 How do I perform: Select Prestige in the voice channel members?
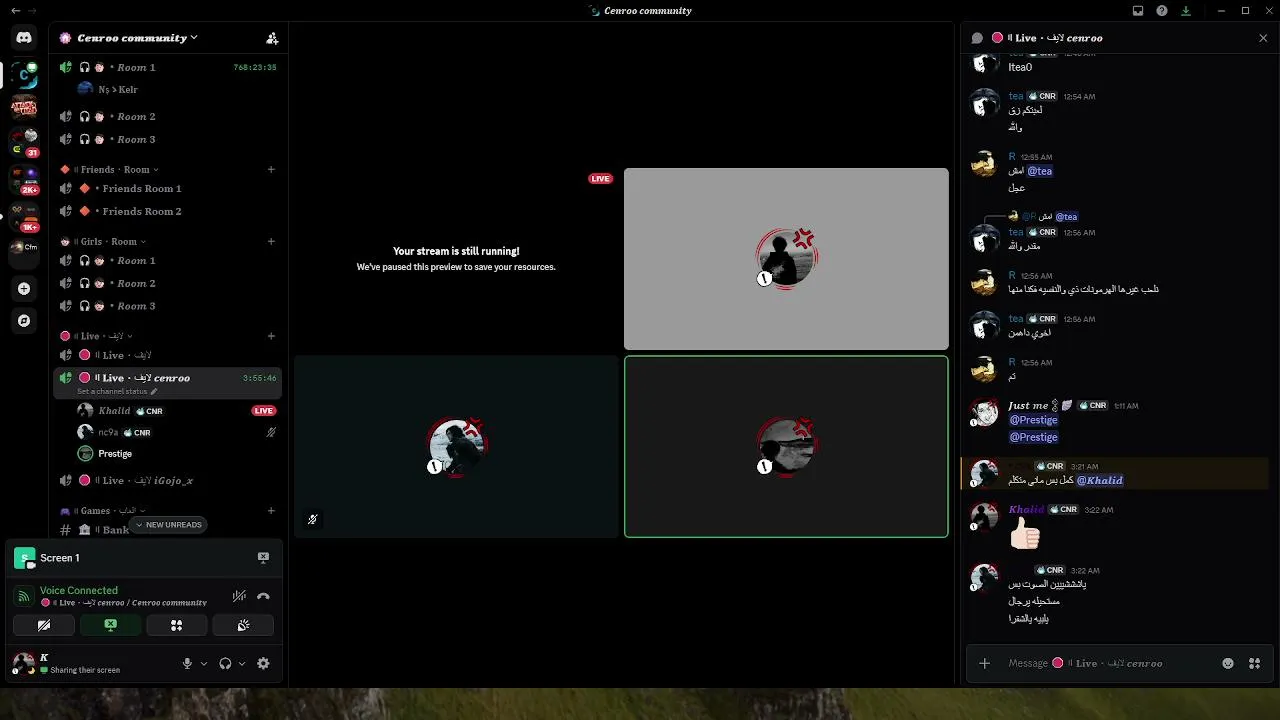(168, 453)
